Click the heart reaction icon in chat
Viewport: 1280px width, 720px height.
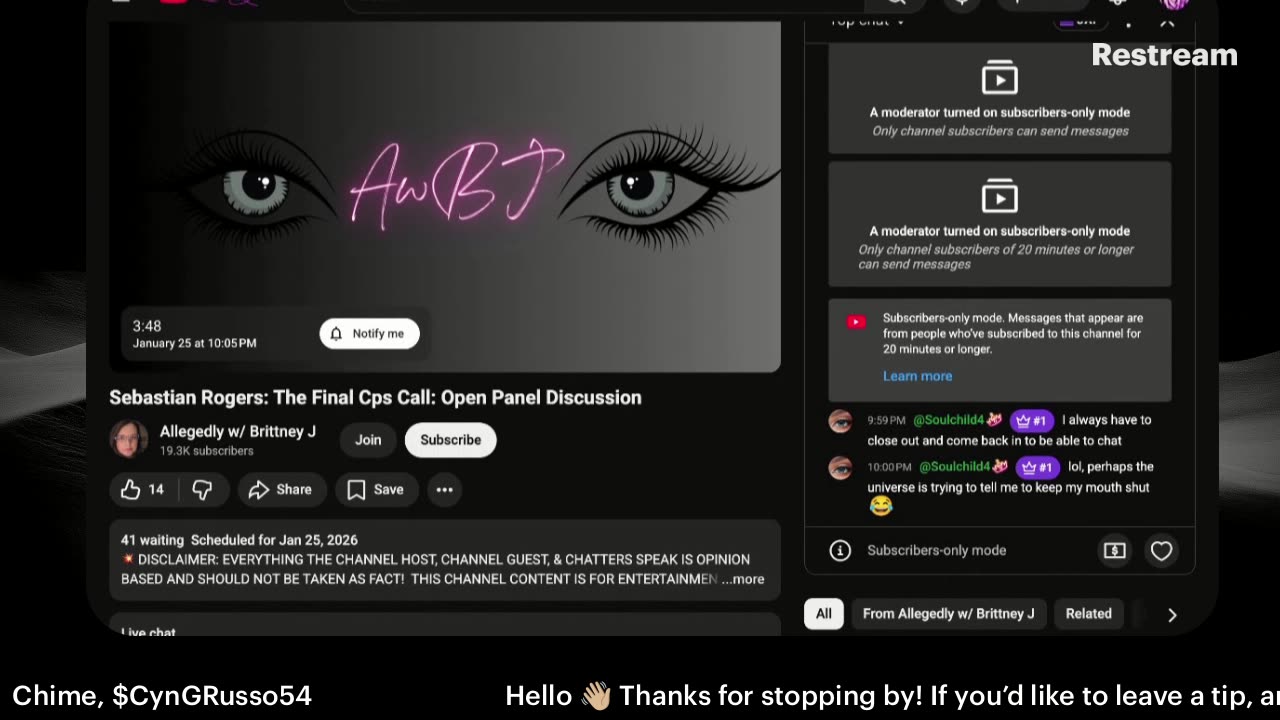pyautogui.click(x=1161, y=550)
